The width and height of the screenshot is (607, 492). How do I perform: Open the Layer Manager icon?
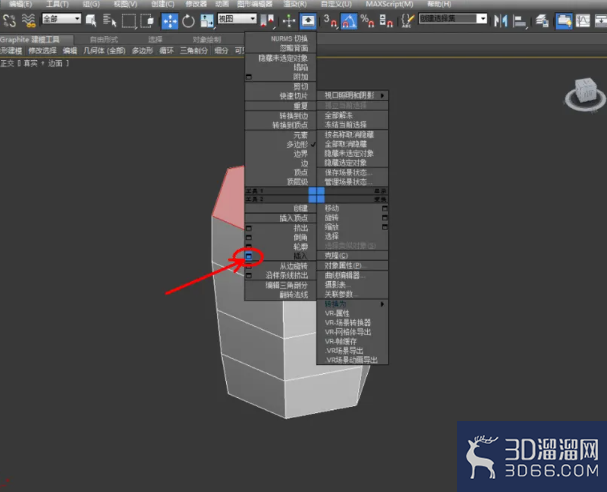[542, 21]
